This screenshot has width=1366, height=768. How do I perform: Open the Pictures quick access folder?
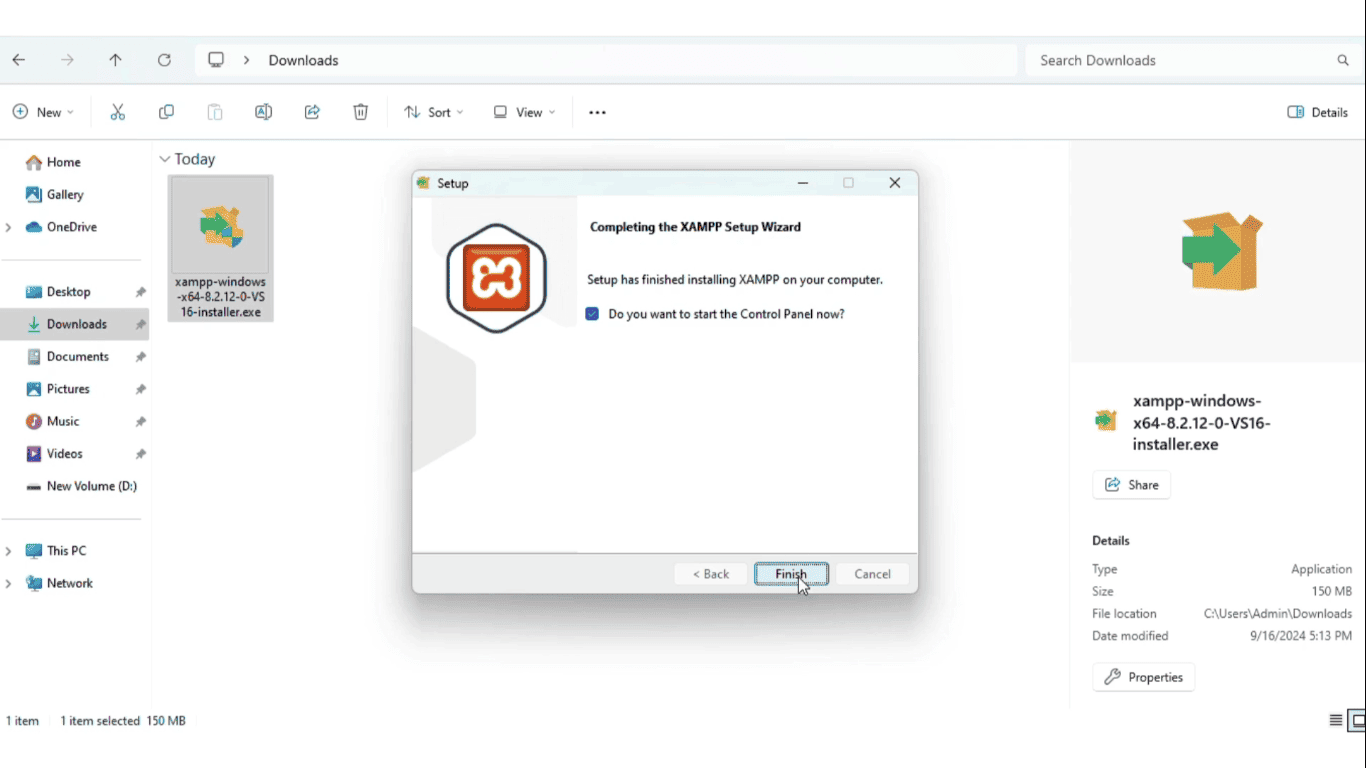(68, 389)
